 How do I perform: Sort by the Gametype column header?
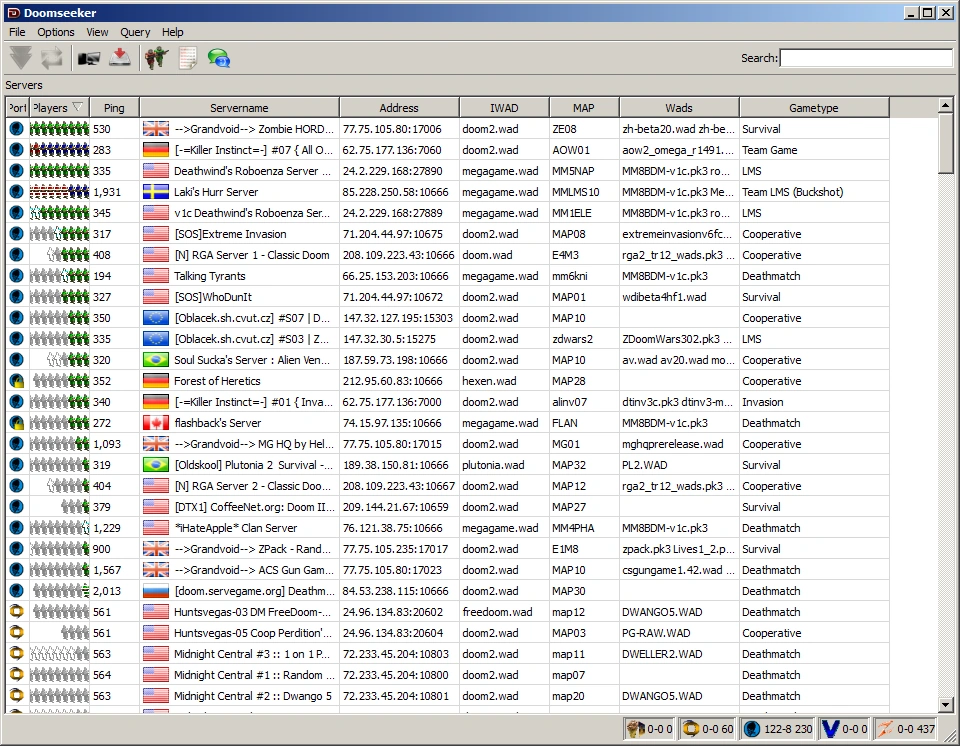click(x=814, y=108)
